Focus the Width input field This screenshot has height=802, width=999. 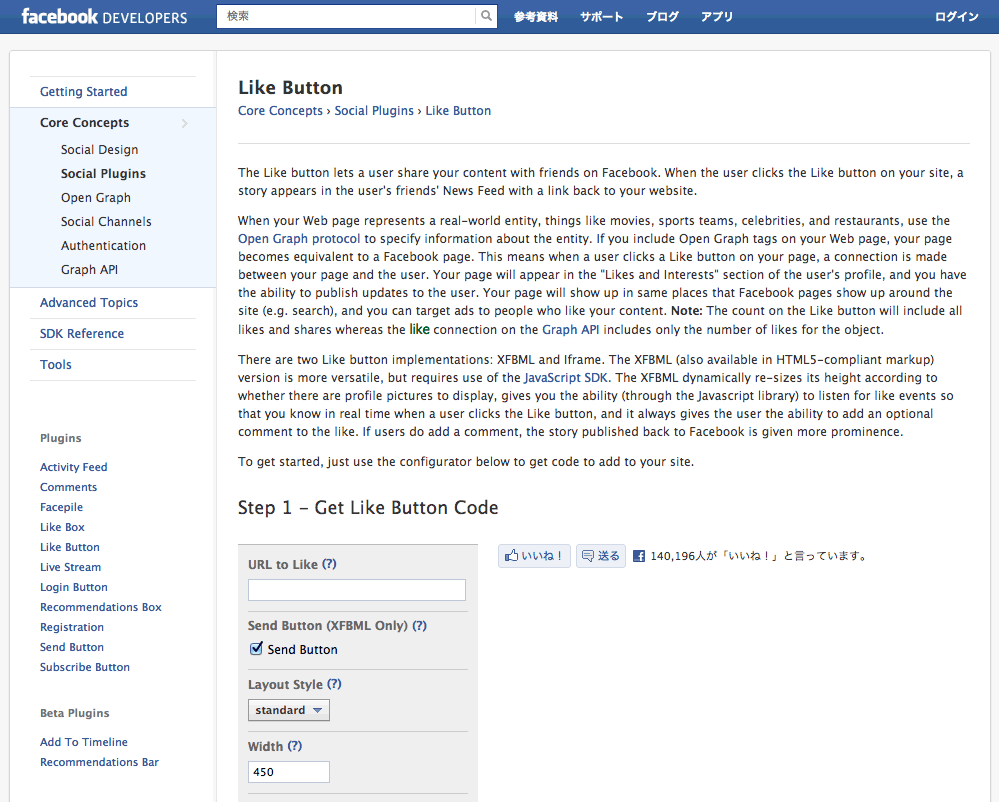pos(289,772)
